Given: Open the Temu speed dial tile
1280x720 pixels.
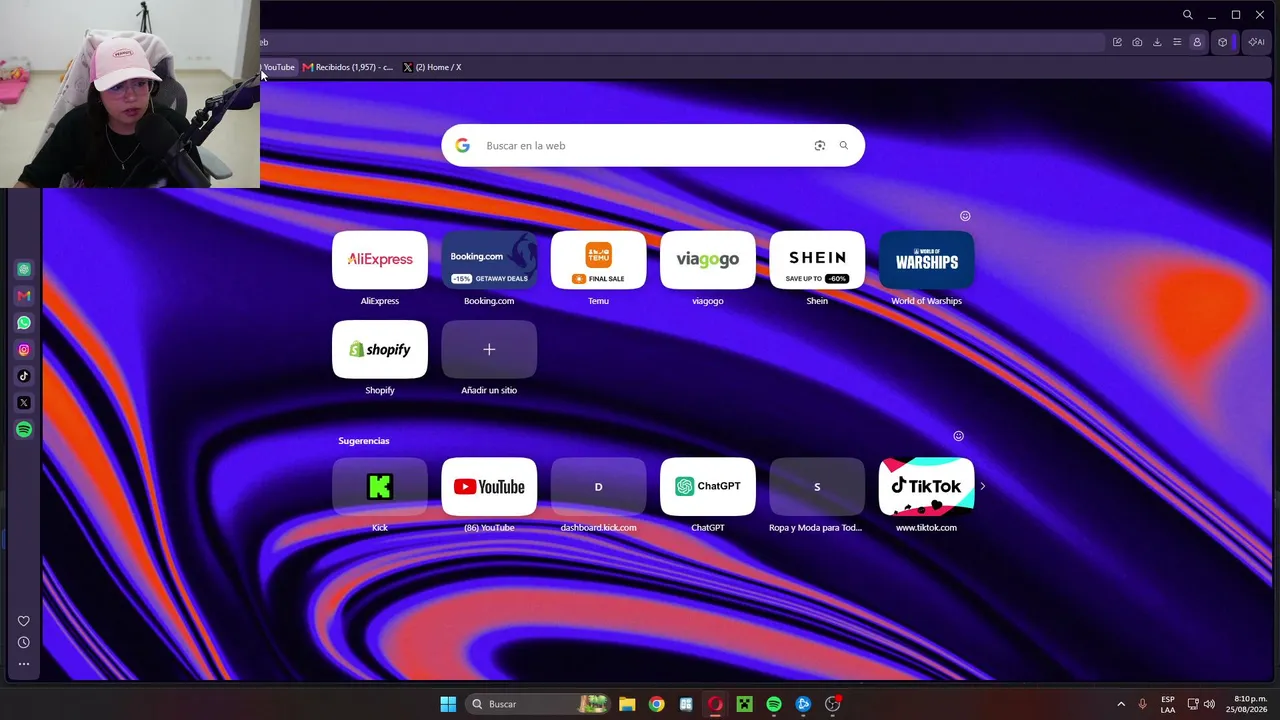Looking at the screenshot, I should coord(598,260).
